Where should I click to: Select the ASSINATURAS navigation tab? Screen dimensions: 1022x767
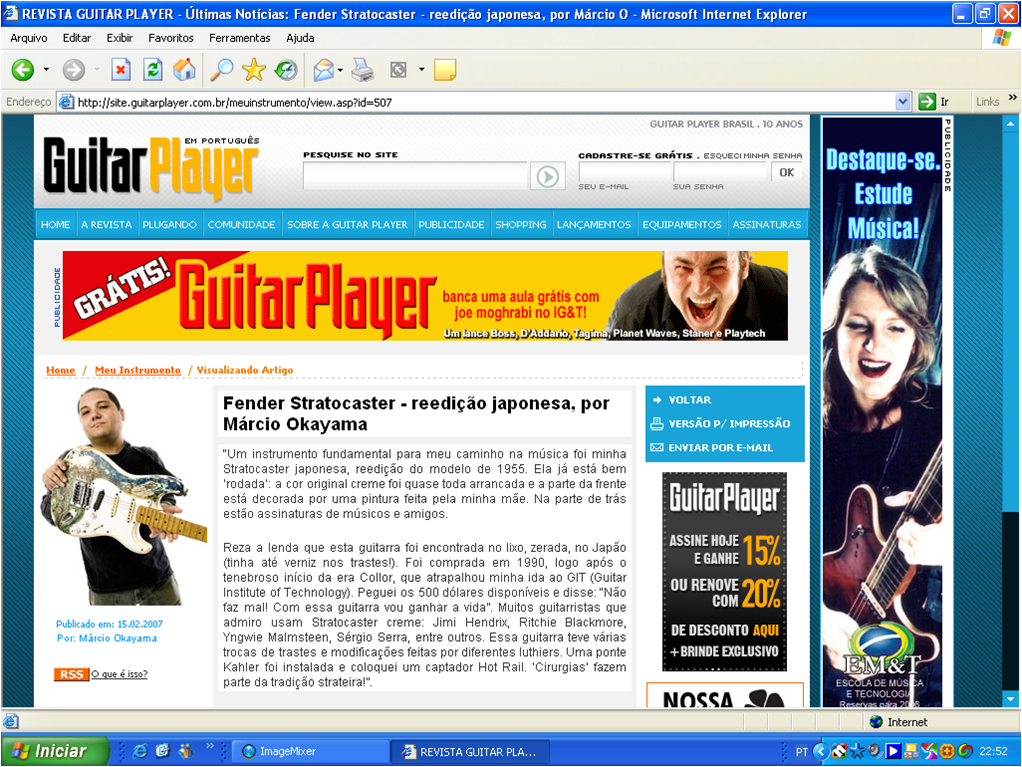coord(766,224)
